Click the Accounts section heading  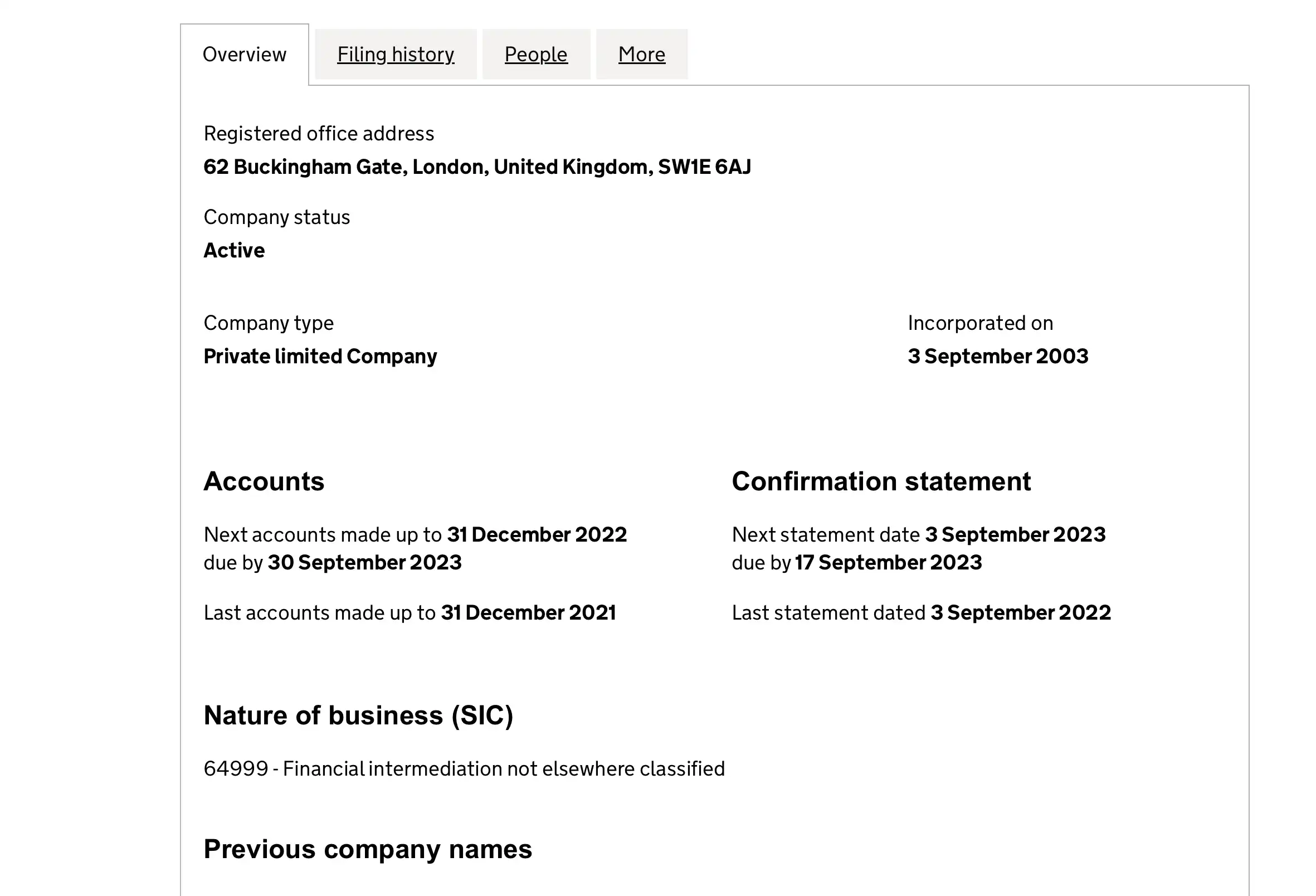(x=264, y=481)
